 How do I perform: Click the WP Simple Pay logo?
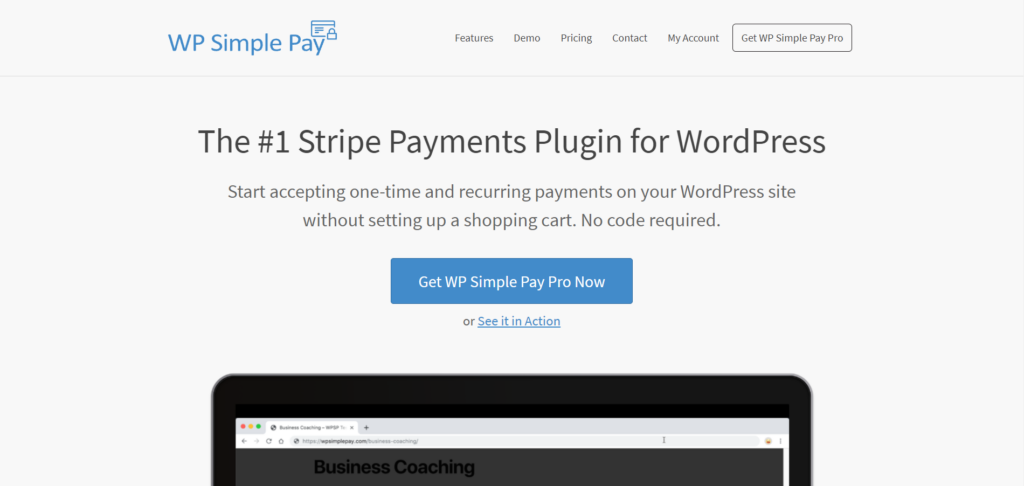coord(253,38)
